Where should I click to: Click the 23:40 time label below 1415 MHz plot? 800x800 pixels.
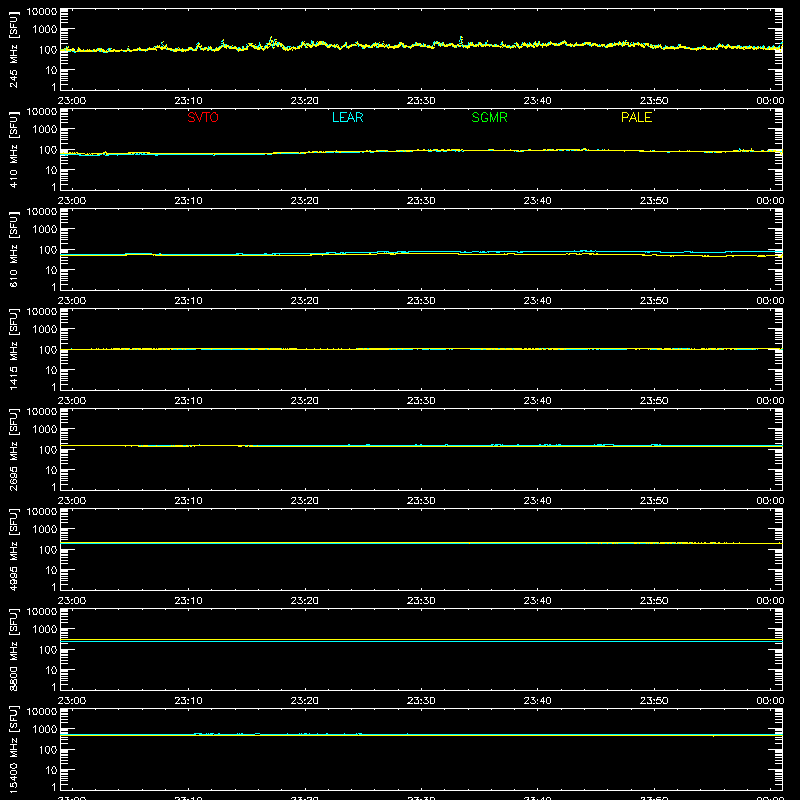pyautogui.click(x=537, y=401)
